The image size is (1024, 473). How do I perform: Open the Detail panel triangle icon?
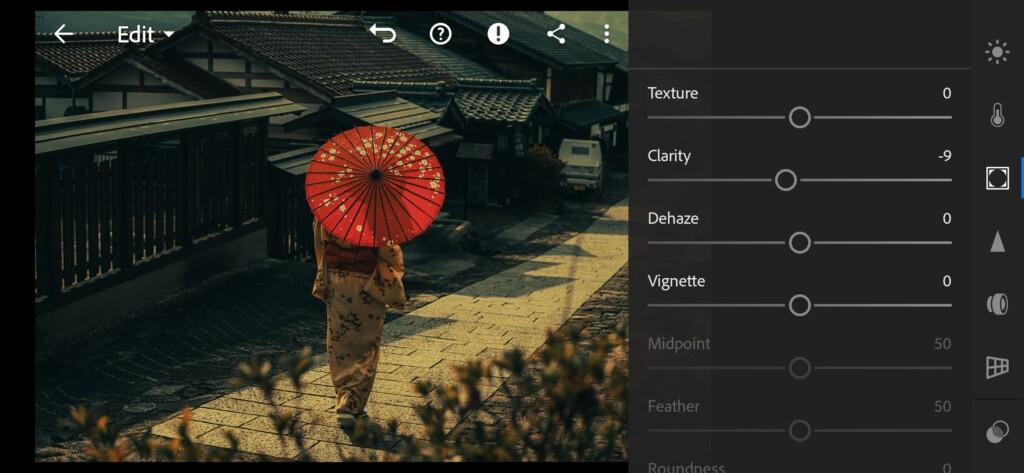997,241
